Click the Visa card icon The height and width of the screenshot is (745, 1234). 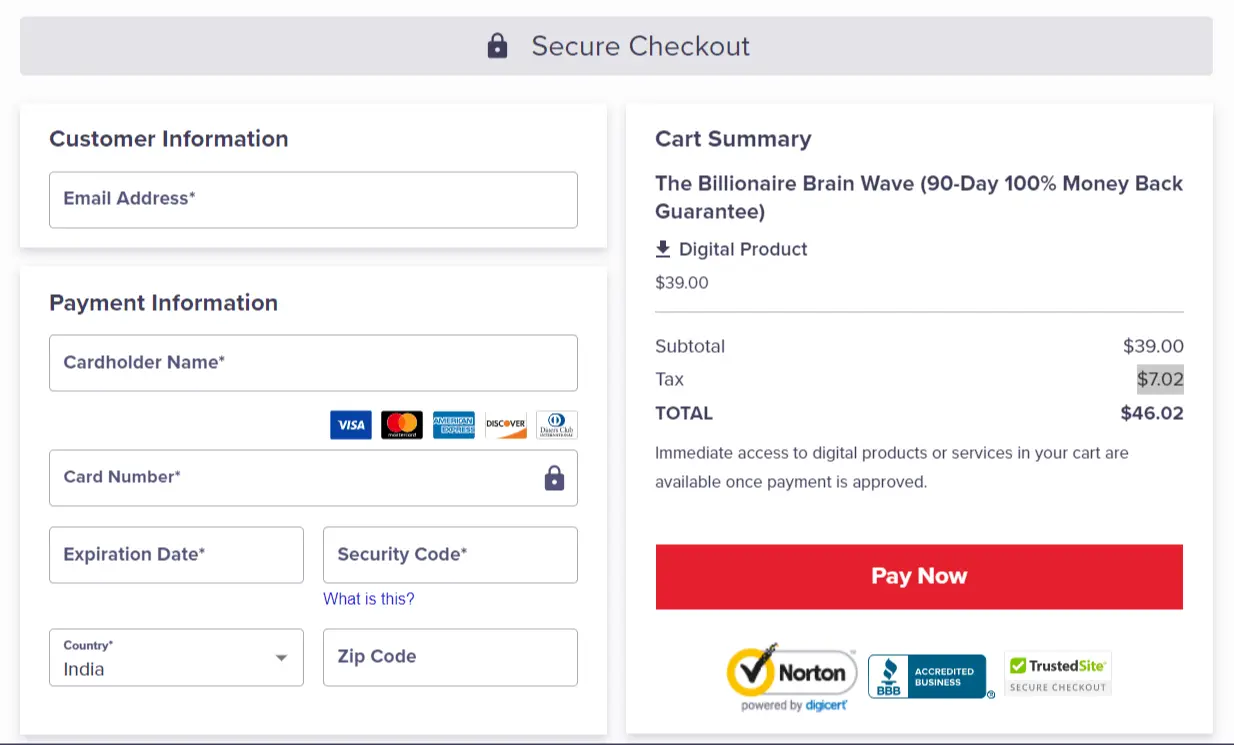350,424
